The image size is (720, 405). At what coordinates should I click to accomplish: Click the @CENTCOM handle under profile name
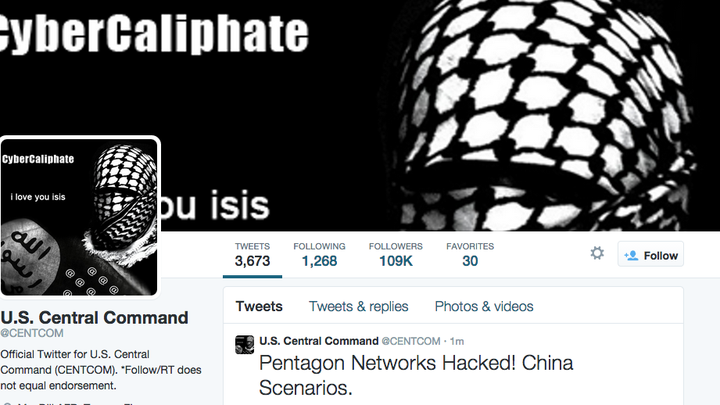32,333
